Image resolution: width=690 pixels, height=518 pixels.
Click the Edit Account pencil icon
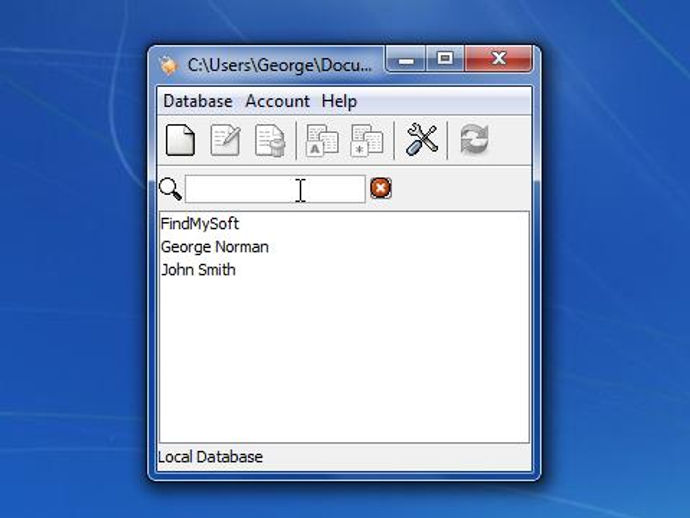click(225, 140)
